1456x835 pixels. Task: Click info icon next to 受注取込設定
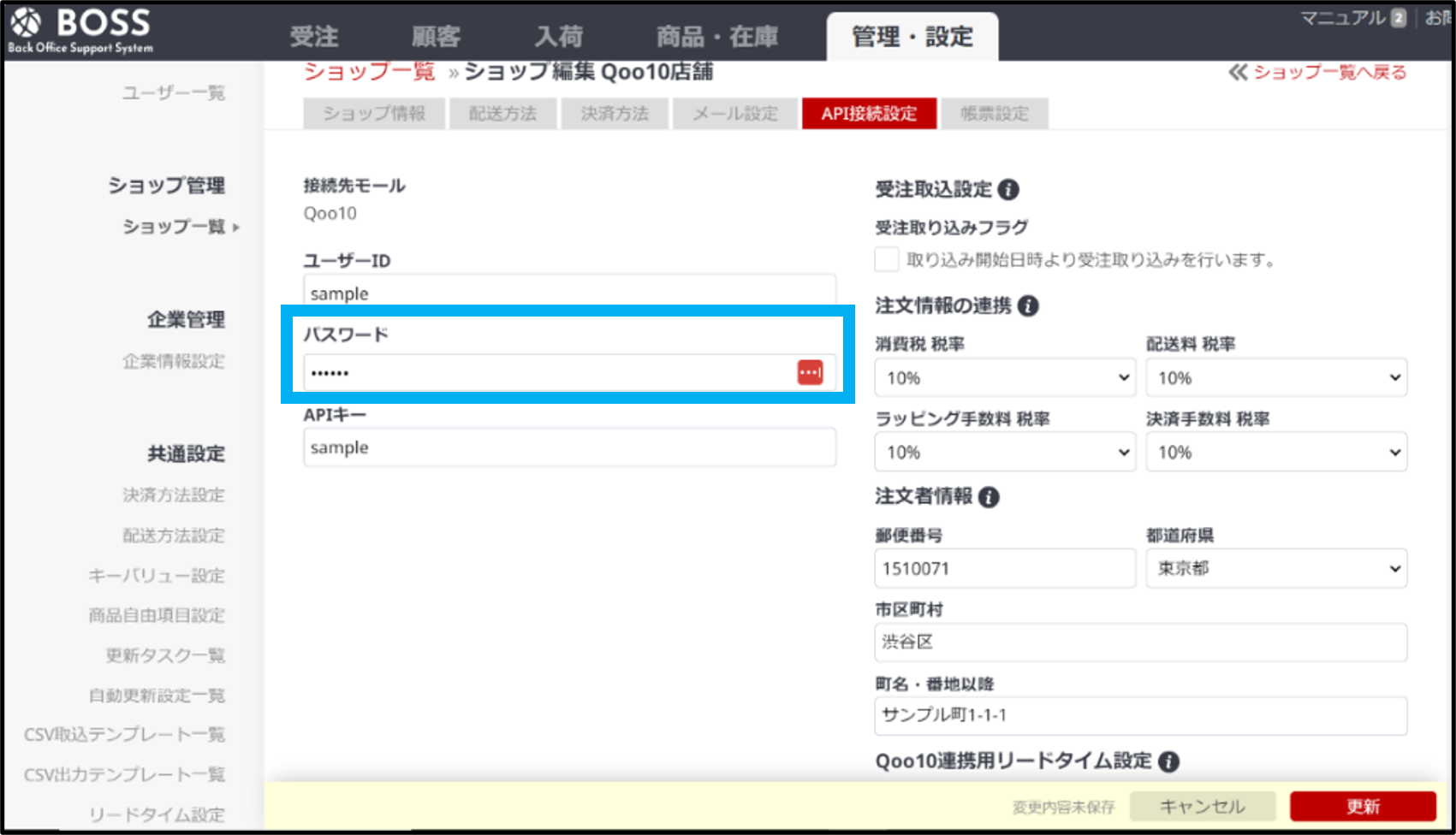(x=1008, y=189)
